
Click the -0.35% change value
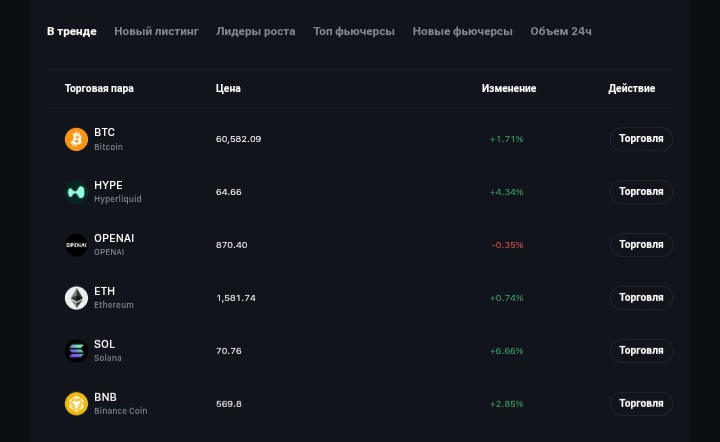(507, 245)
